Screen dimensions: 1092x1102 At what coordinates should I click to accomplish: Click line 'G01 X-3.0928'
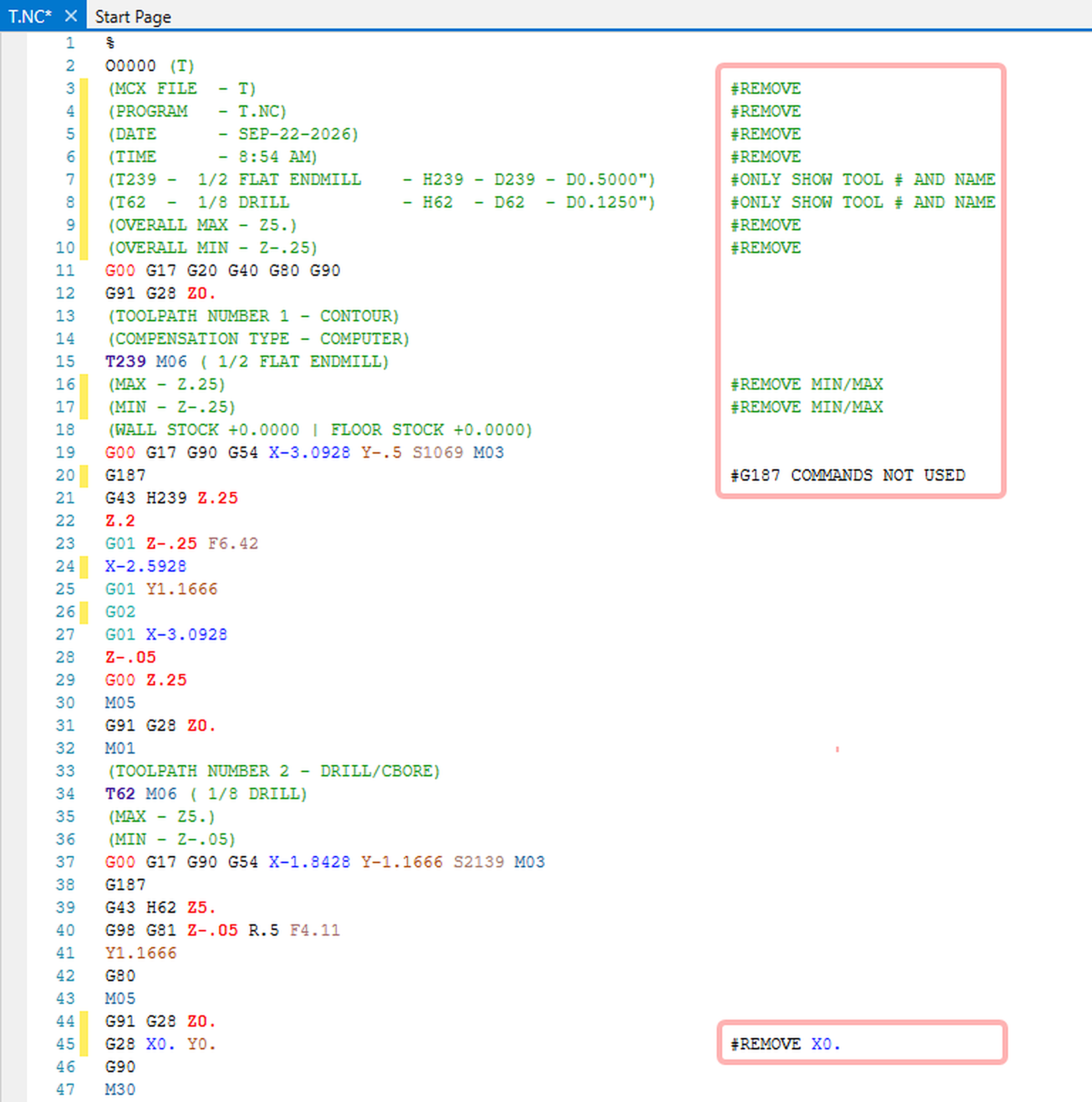pos(166,635)
